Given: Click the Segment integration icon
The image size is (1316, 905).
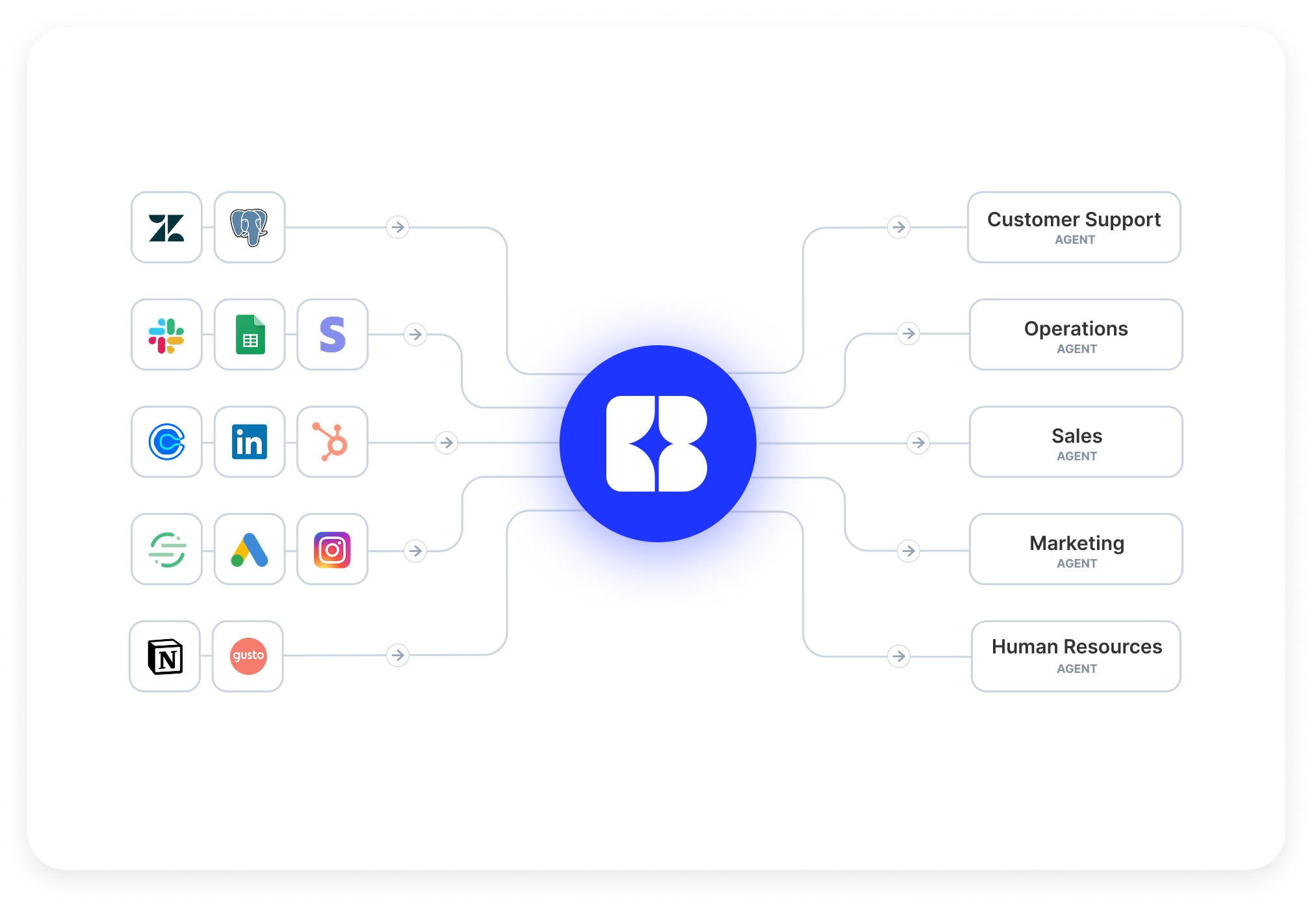Looking at the screenshot, I should [x=166, y=549].
